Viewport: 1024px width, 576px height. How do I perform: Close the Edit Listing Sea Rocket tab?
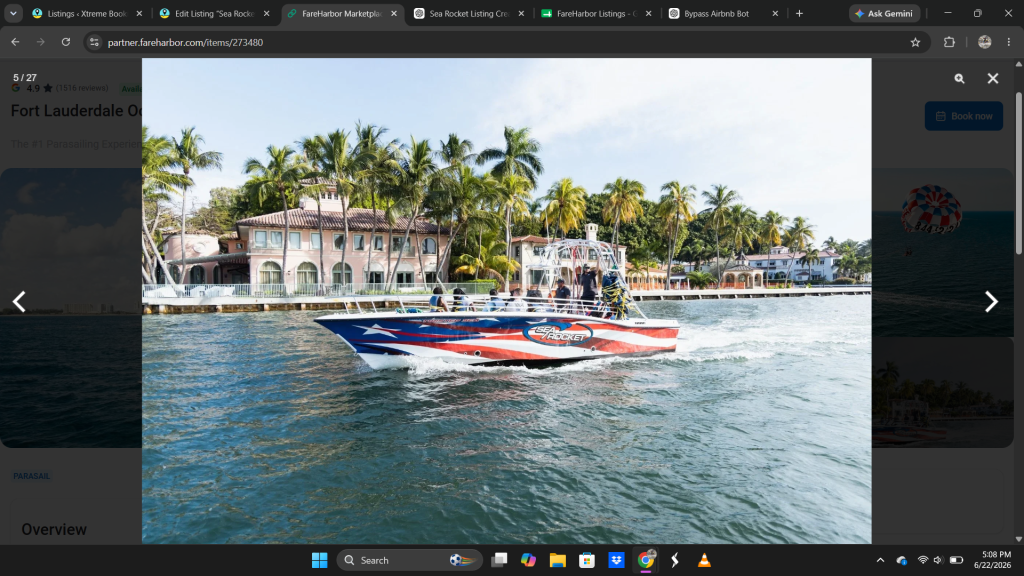[266, 13]
